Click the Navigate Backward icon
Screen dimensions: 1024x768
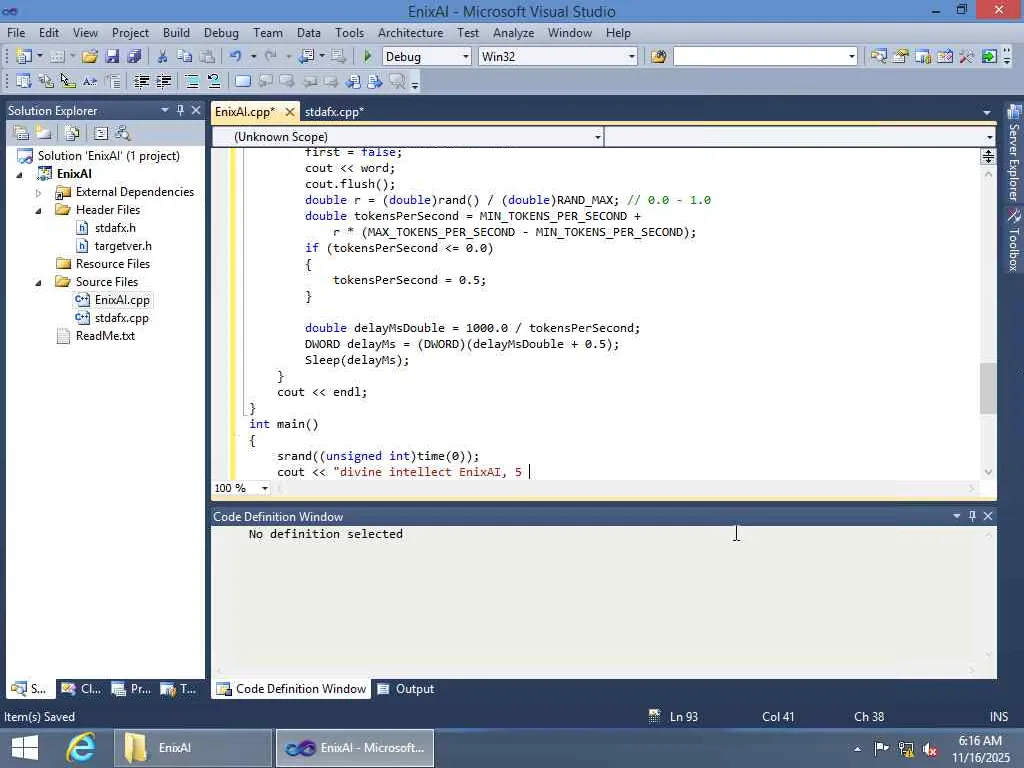[306, 57]
